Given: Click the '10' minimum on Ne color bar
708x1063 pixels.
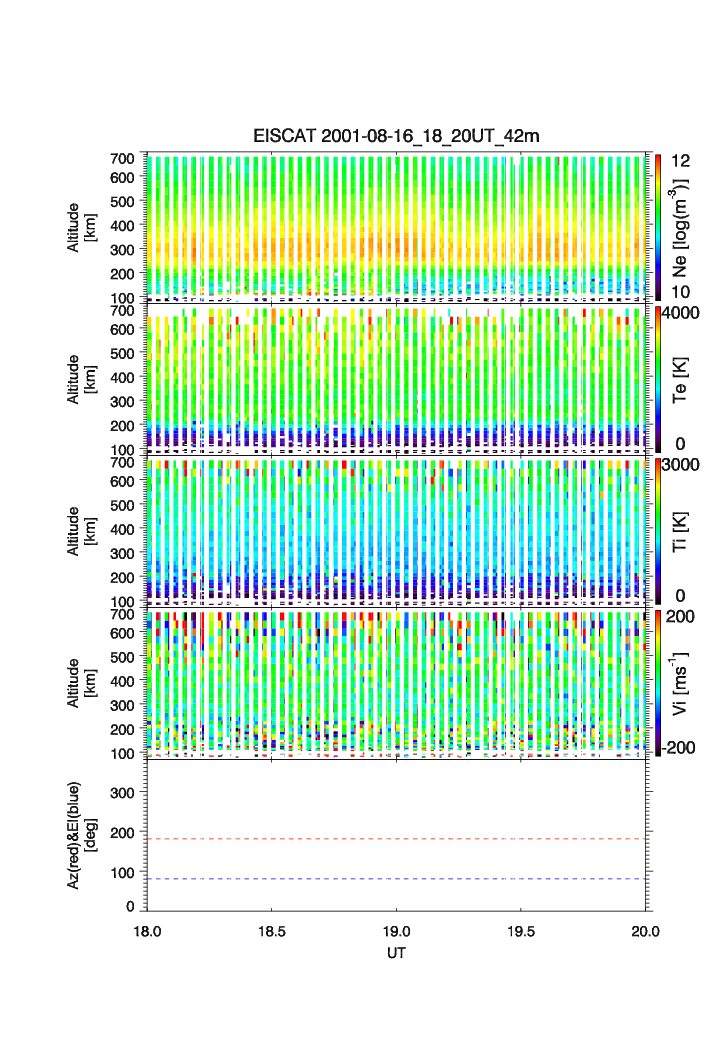Looking at the screenshot, I should tap(680, 292).
